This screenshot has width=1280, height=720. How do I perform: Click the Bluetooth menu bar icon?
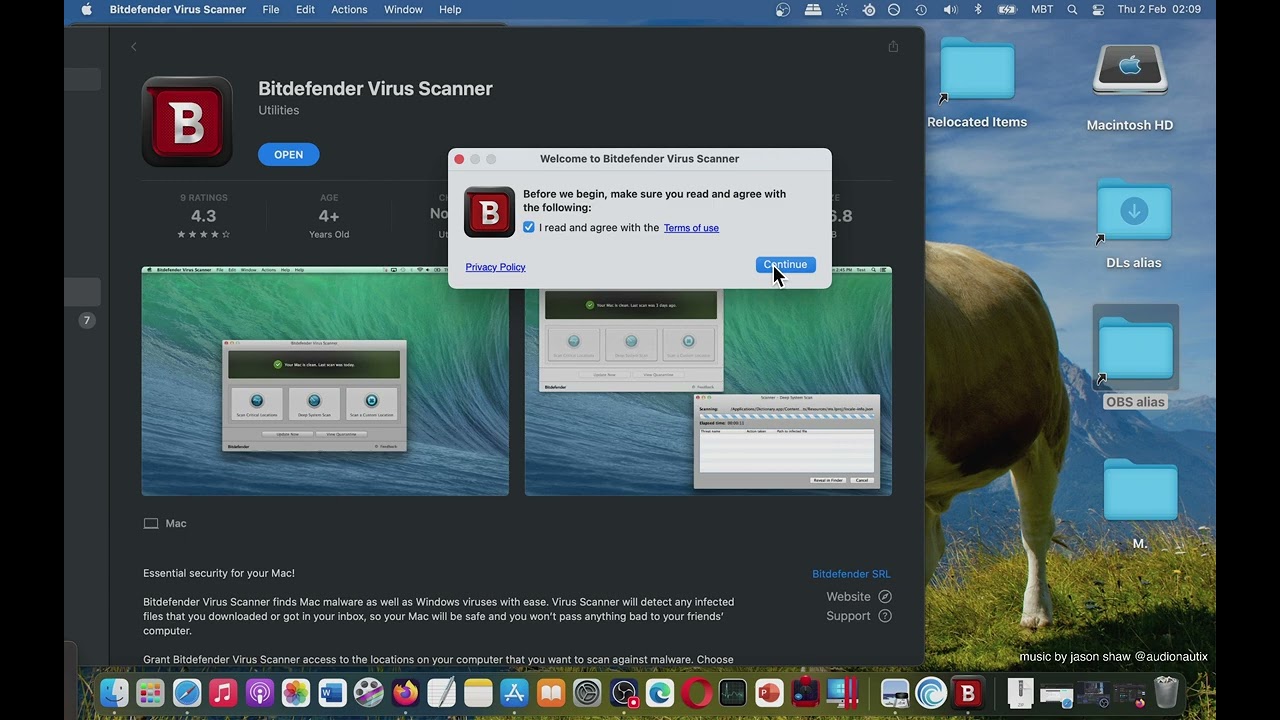[x=978, y=10]
